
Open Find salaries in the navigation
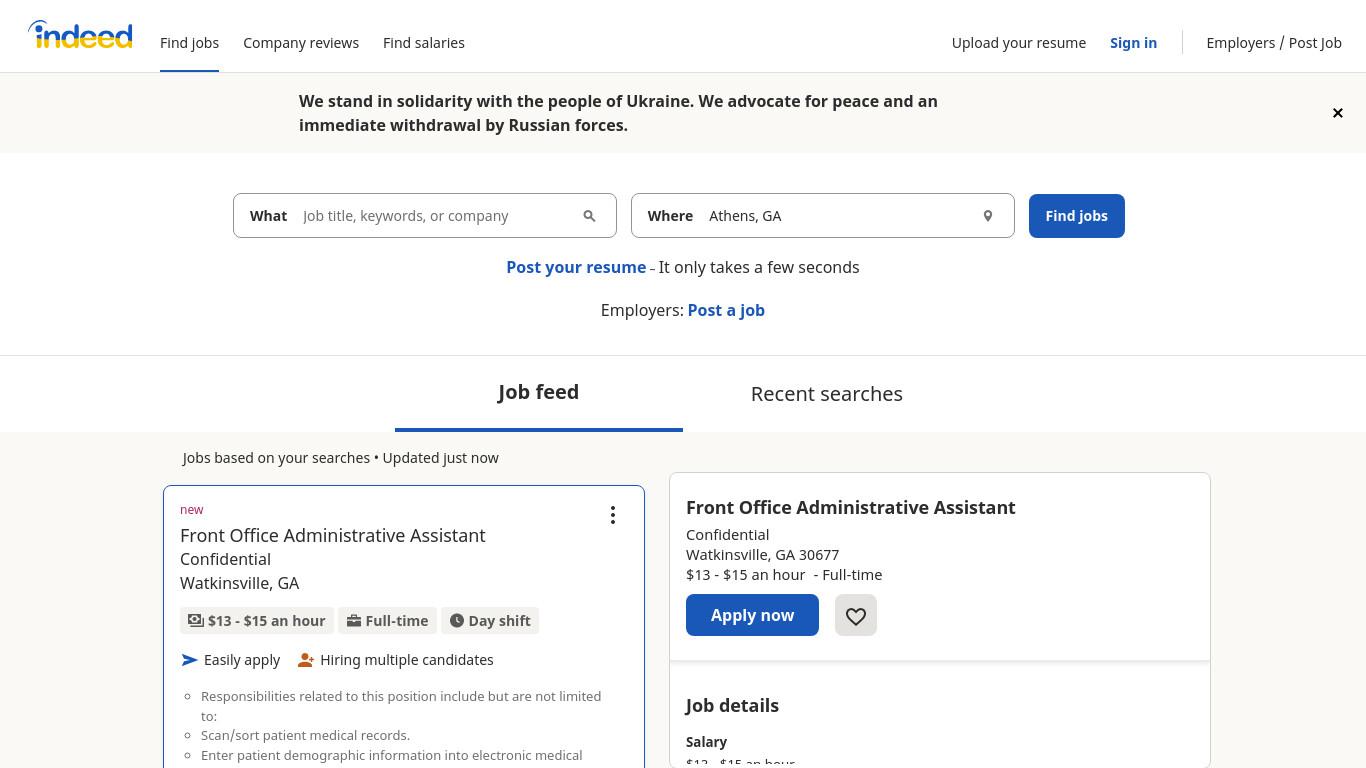(424, 43)
